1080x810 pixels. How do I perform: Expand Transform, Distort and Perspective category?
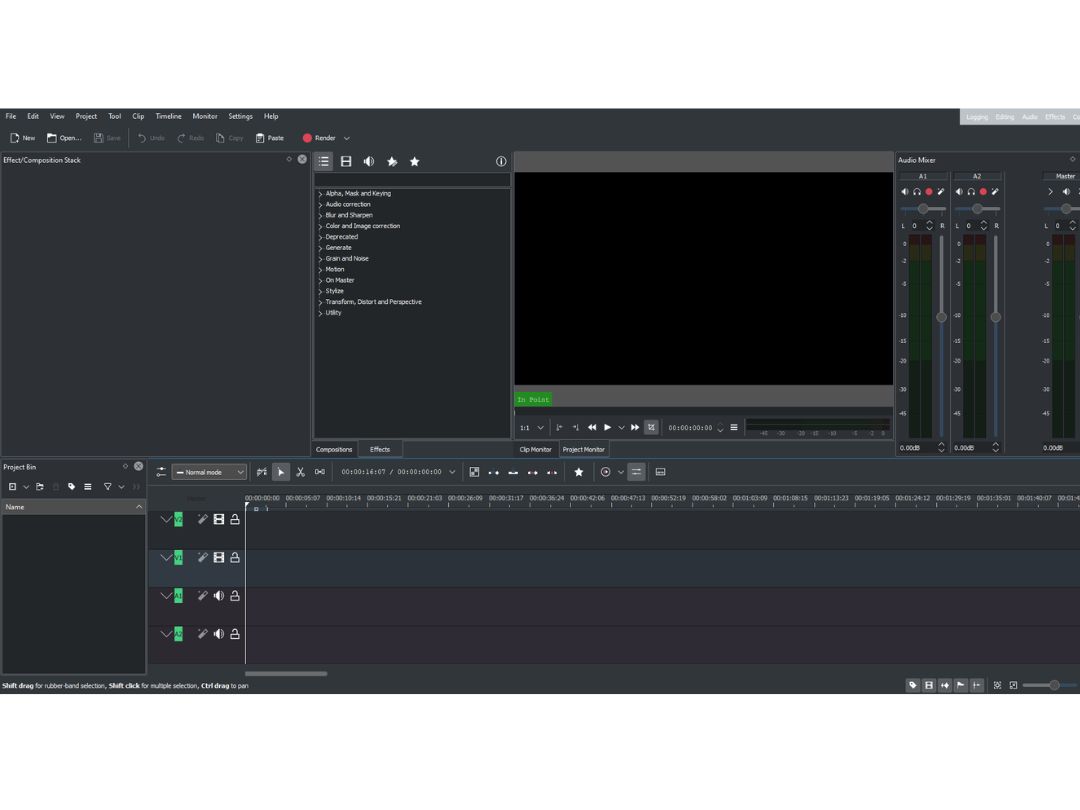(320, 302)
